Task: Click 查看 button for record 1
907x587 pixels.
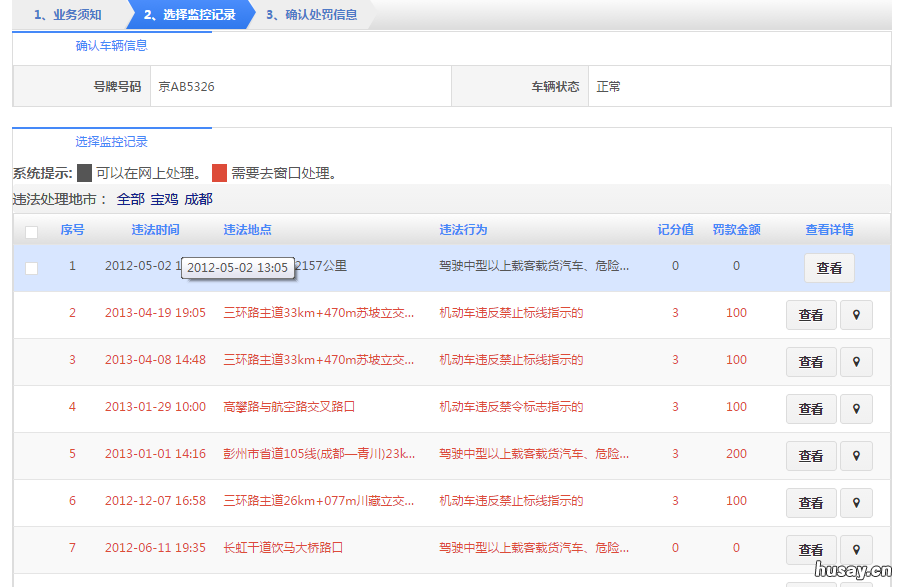Action: 829,268
